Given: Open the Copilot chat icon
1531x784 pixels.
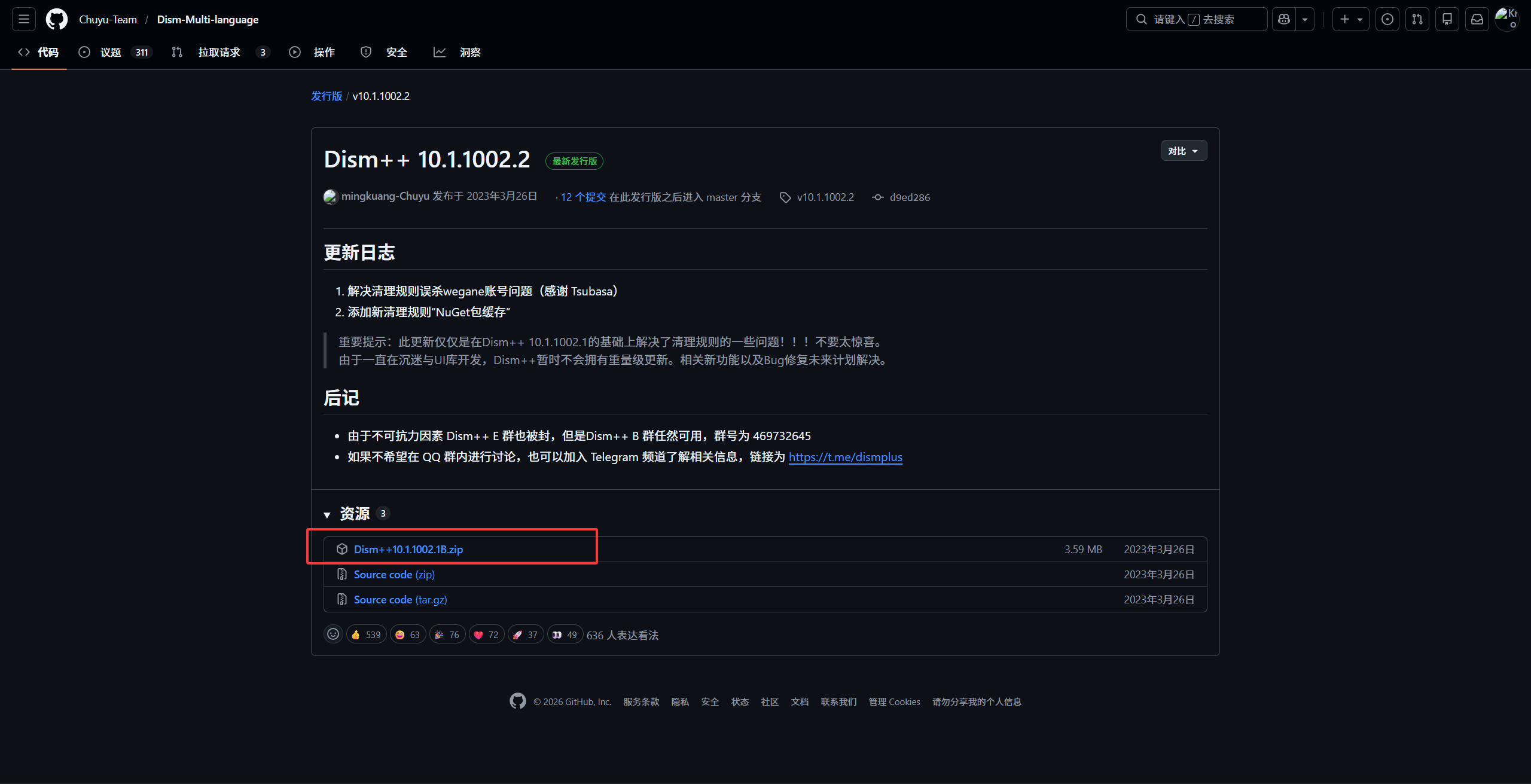Looking at the screenshot, I should 1283,19.
